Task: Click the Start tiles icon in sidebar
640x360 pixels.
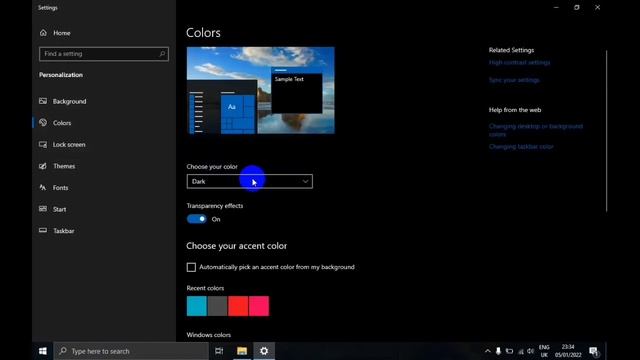Action: [43, 209]
